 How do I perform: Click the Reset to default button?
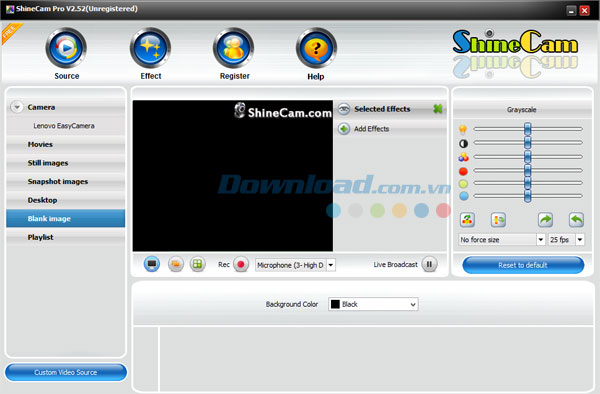point(523,265)
